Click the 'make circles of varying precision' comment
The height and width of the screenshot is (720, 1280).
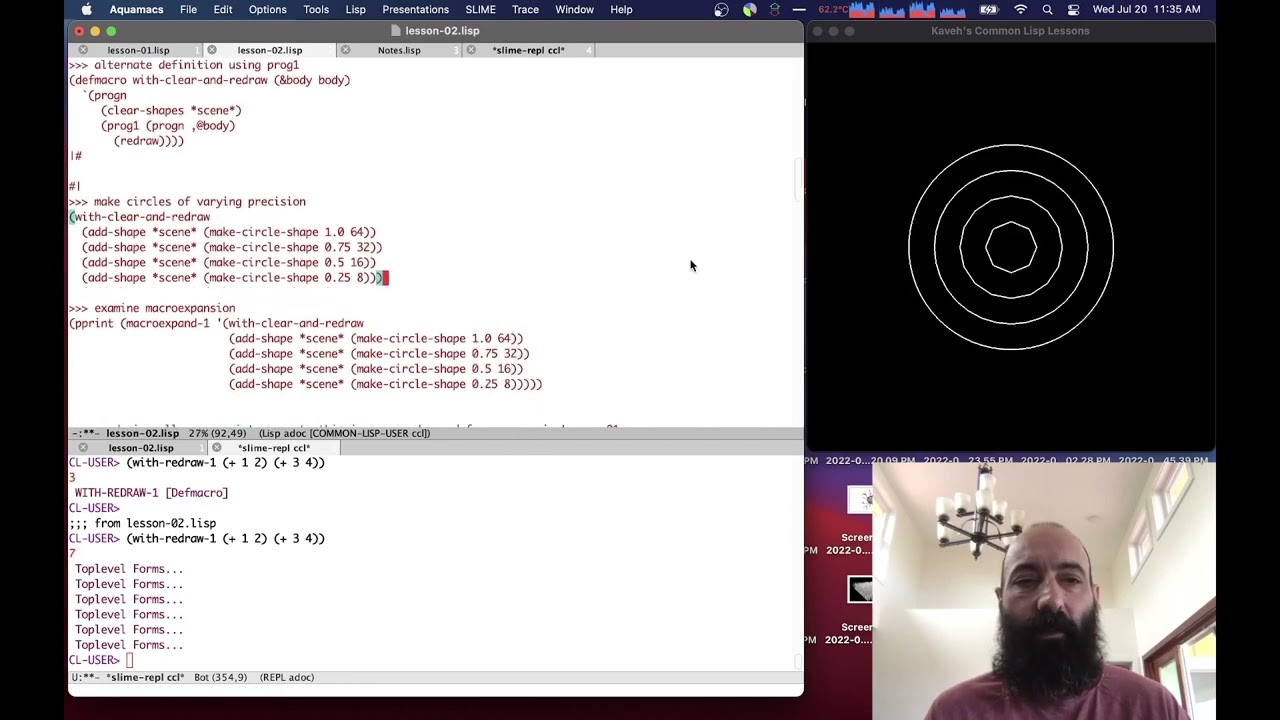[187, 202]
